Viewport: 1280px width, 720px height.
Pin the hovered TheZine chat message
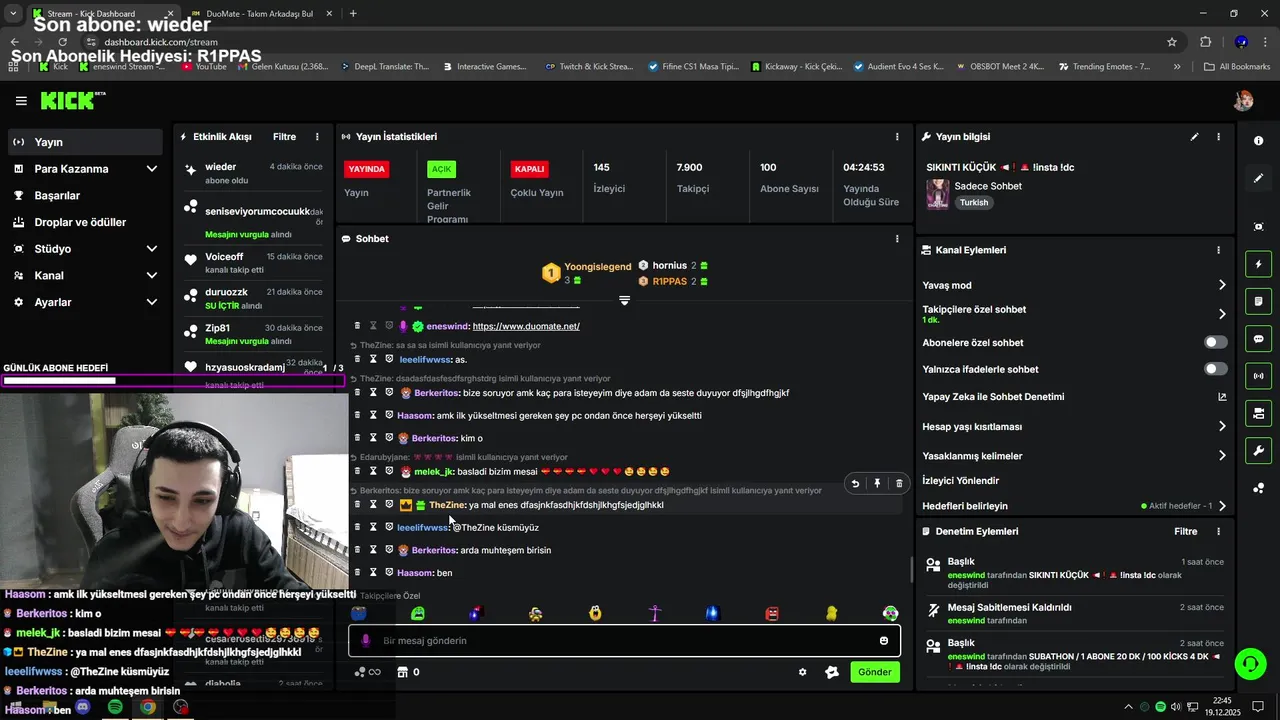(877, 483)
